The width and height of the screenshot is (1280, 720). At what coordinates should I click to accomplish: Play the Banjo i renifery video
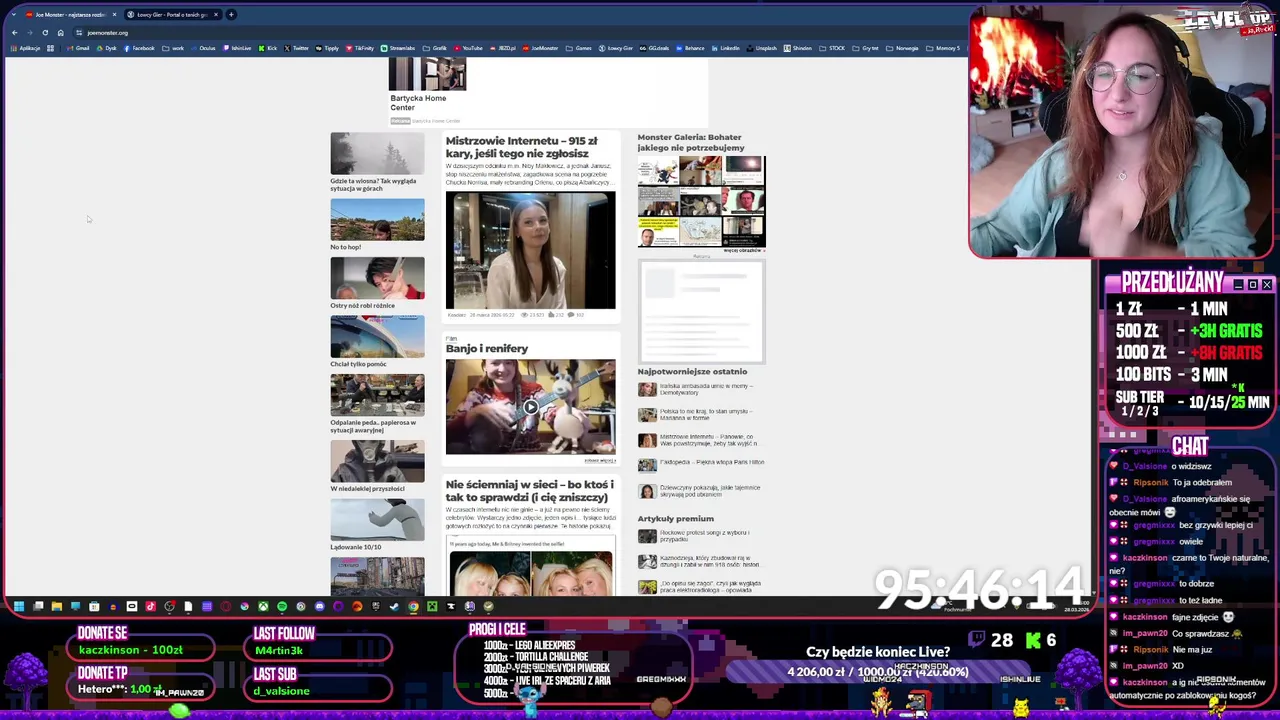tap(530, 407)
